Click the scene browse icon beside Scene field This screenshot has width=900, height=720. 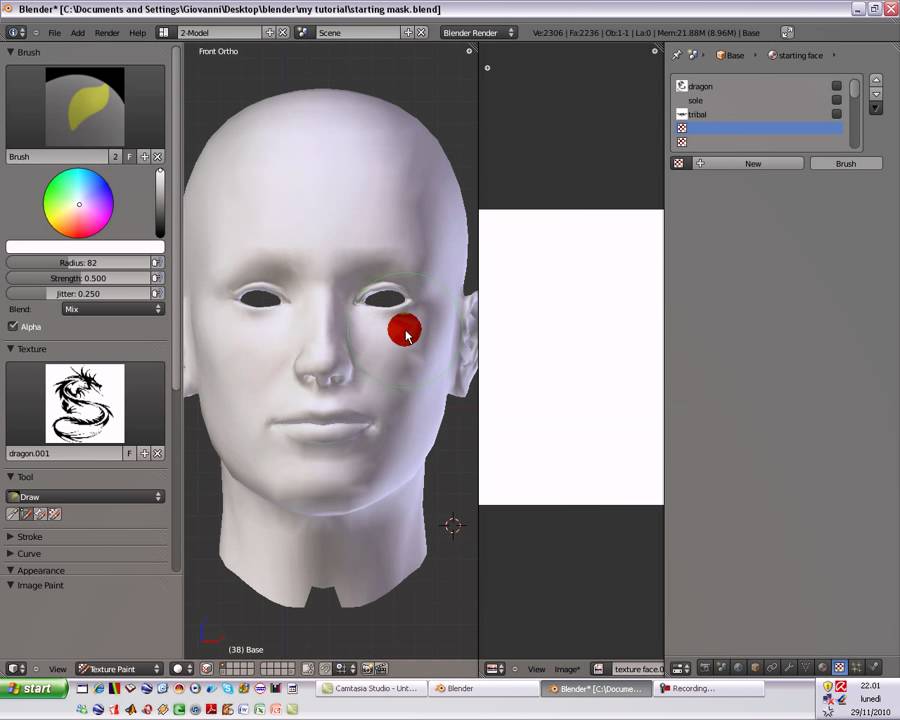[x=303, y=33]
